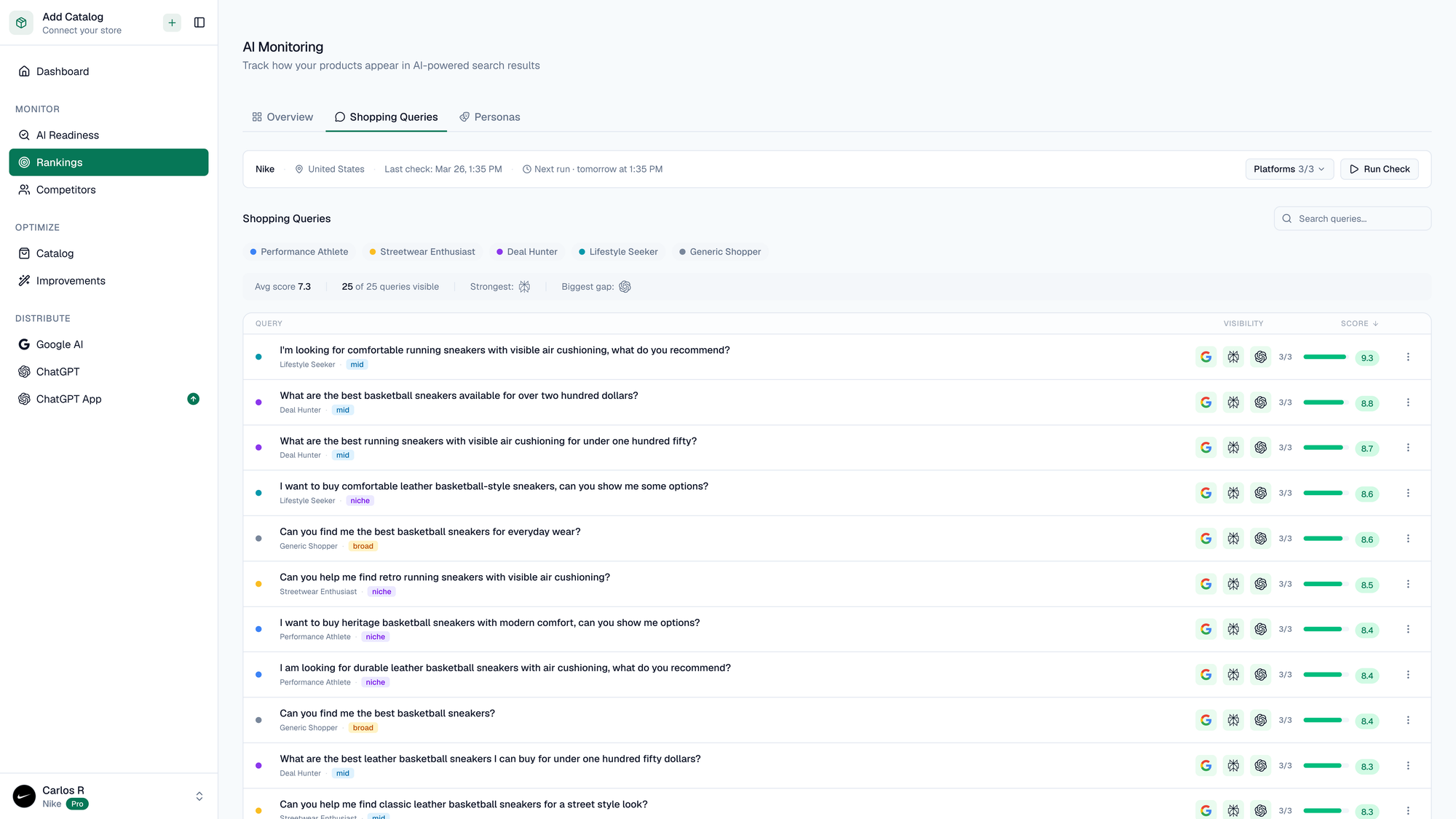Click the green upgrade arrow beside ChatGPT App
This screenshot has width=1456, height=819.
coord(193,399)
